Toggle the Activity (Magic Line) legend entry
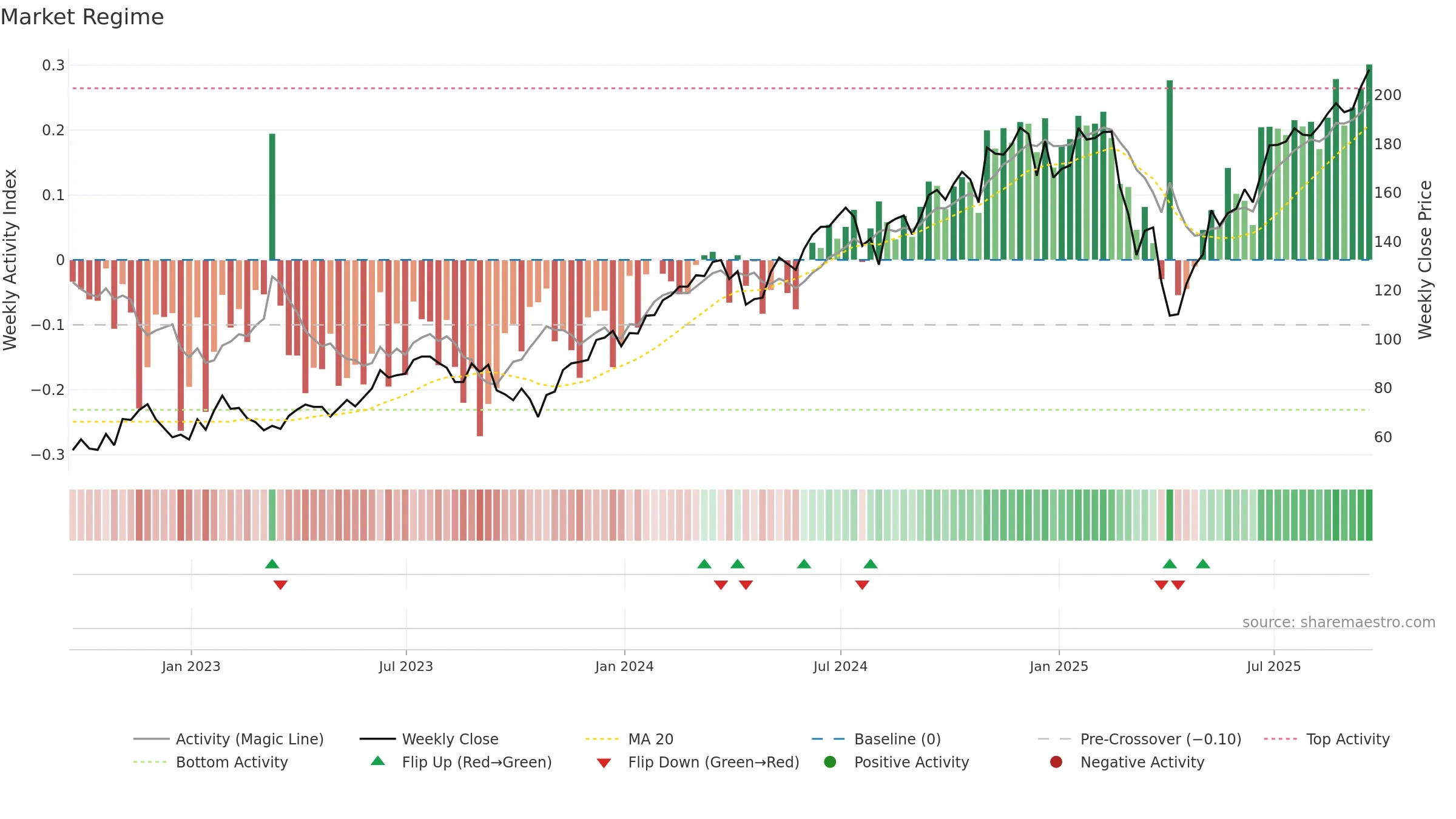The width and height of the screenshot is (1456, 819). click(229, 739)
